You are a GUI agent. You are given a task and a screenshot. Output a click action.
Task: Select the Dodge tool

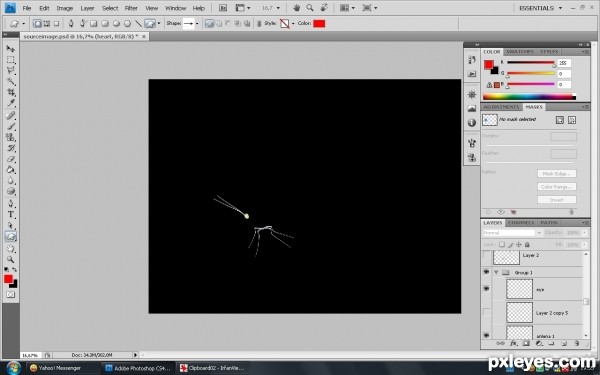click(11, 191)
